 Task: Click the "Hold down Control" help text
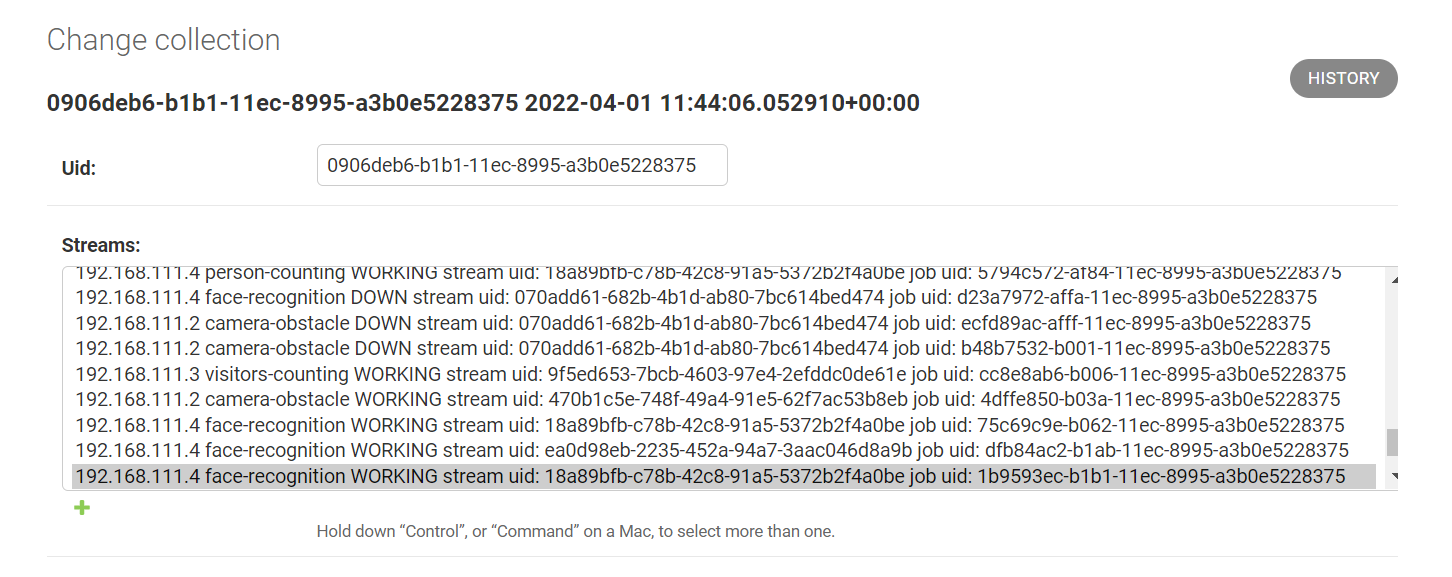(575, 532)
